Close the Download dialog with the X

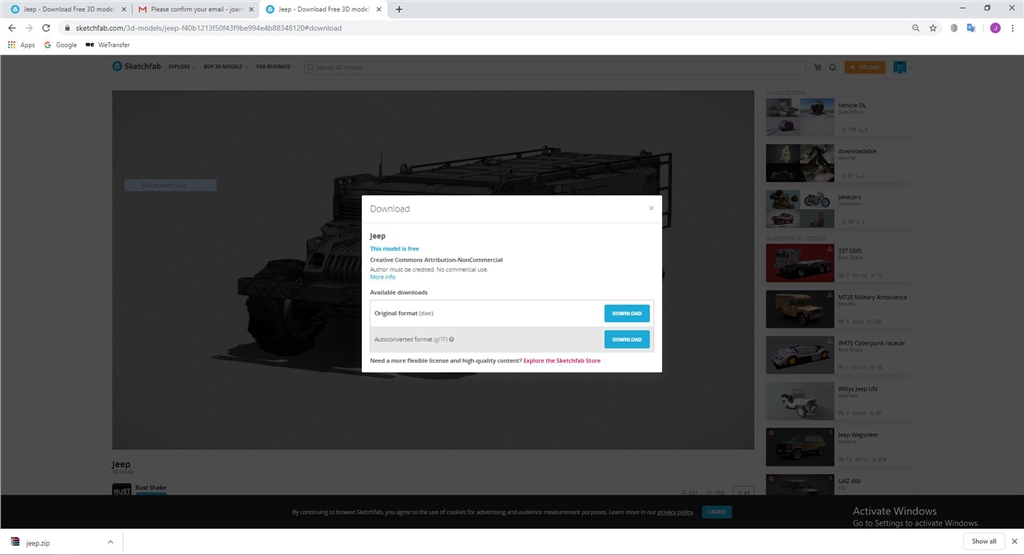[651, 208]
